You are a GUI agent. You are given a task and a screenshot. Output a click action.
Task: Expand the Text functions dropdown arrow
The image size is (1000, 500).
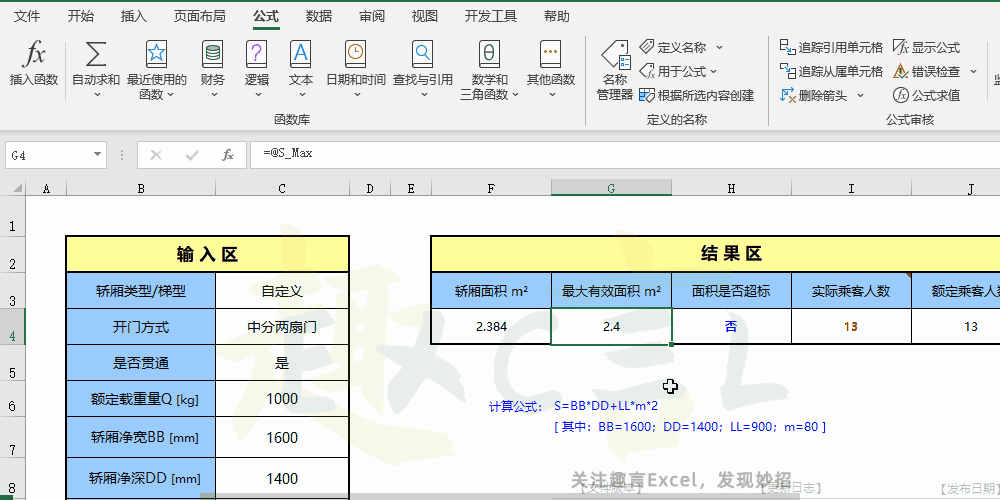(302, 94)
